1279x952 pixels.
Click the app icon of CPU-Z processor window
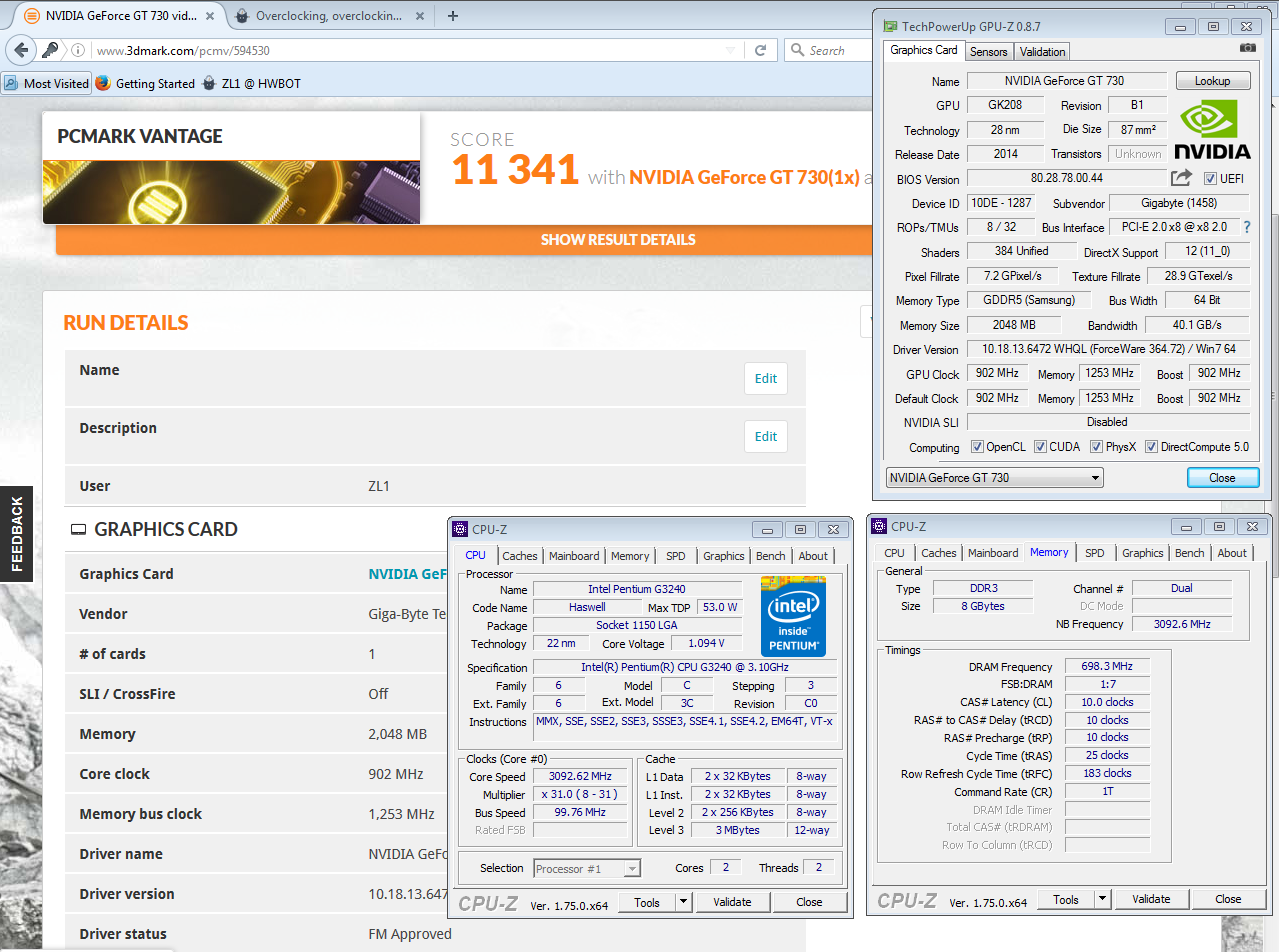click(460, 529)
